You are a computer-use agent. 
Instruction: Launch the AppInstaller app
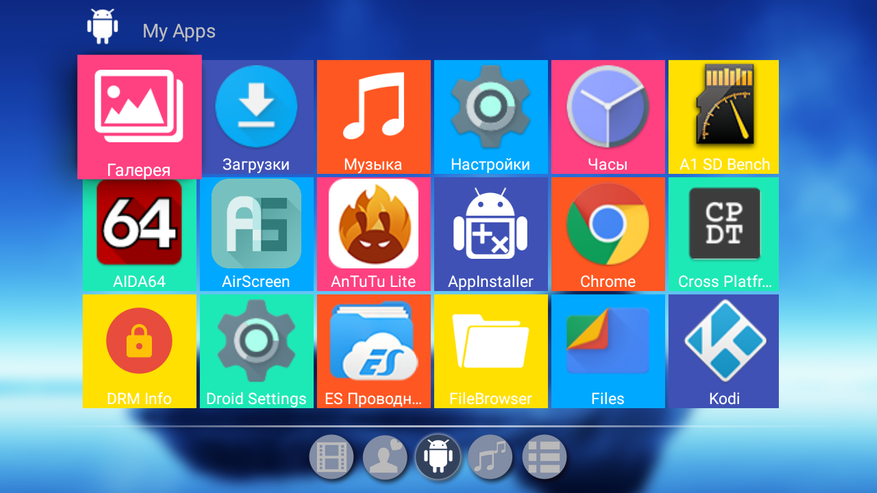click(491, 234)
